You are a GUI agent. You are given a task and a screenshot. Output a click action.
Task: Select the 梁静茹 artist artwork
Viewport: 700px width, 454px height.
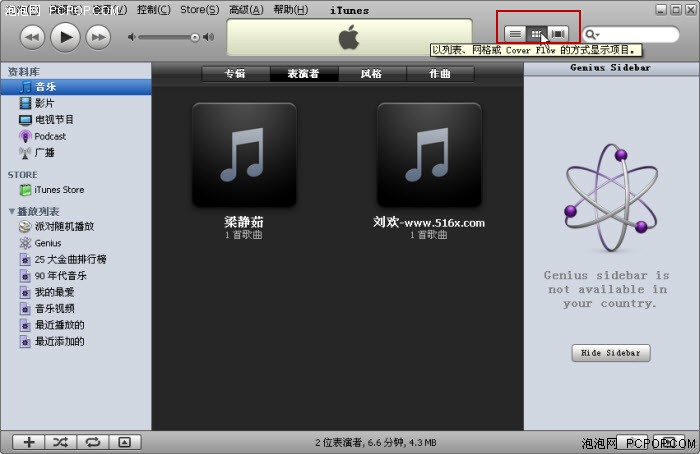tap(244, 155)
